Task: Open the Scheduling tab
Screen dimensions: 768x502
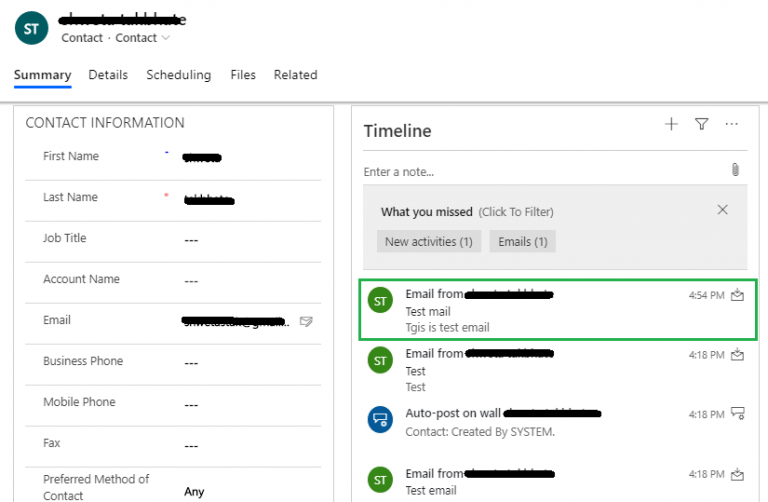Action: pos(178,75)
